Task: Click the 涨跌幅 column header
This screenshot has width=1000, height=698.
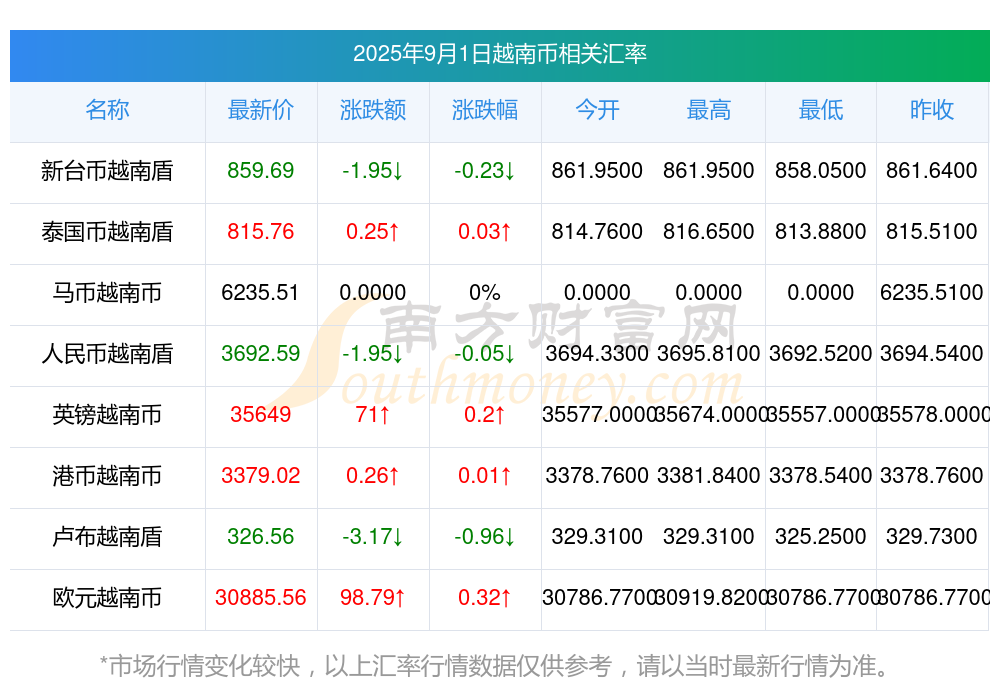Action: coord(485,110)
